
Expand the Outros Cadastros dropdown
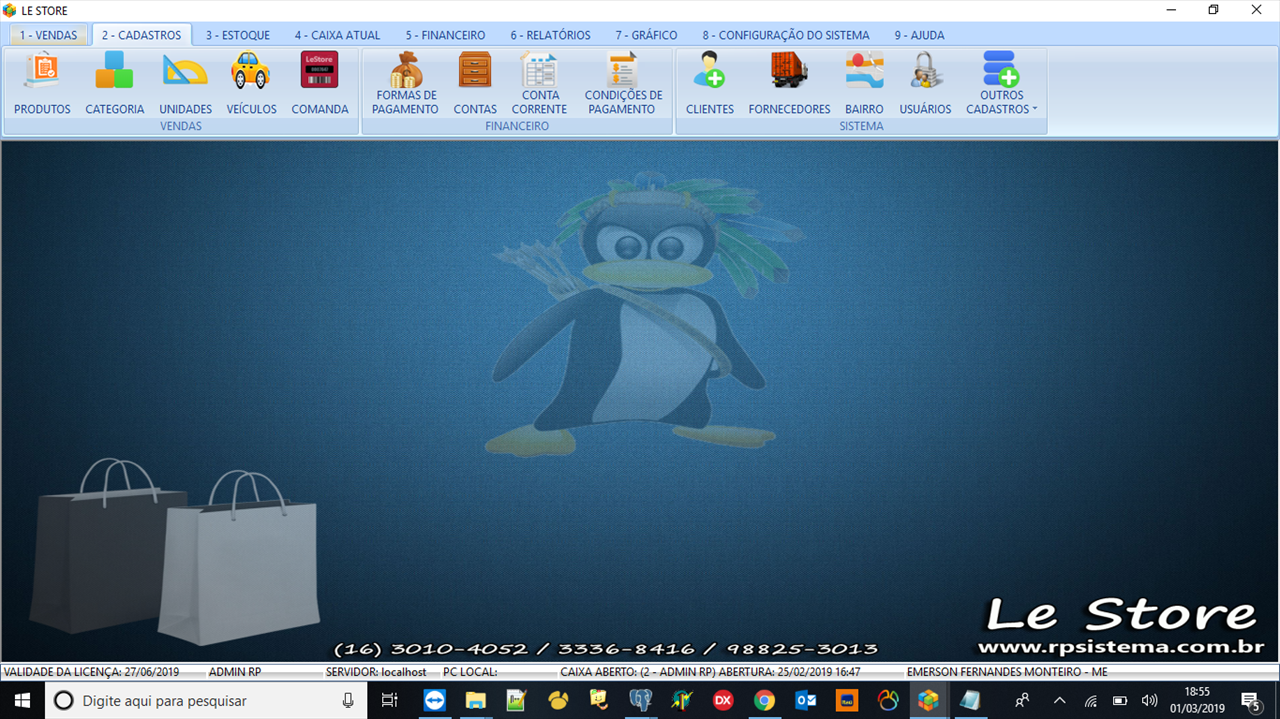(1001, 84)
